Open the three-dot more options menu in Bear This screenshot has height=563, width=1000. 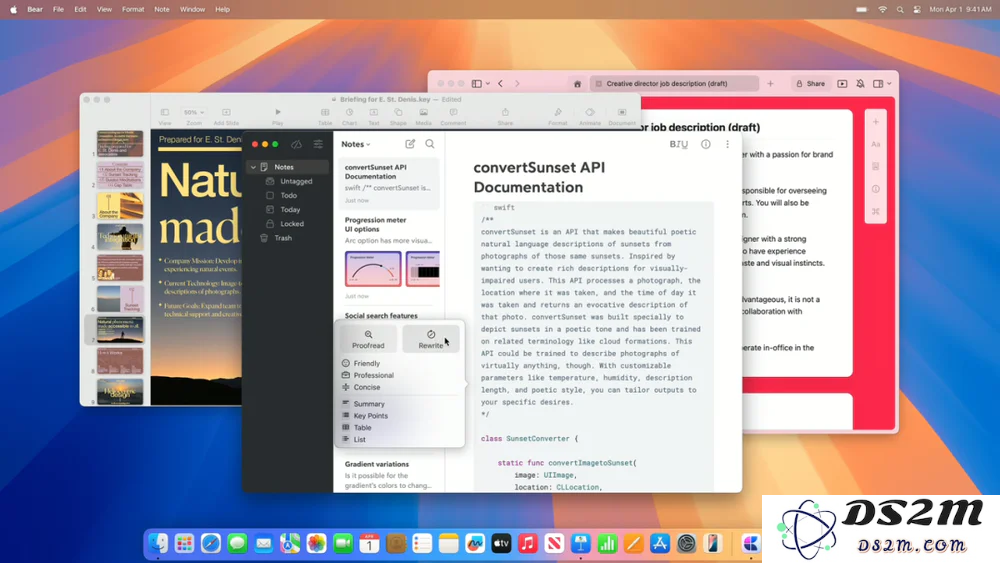coord(727,144)
